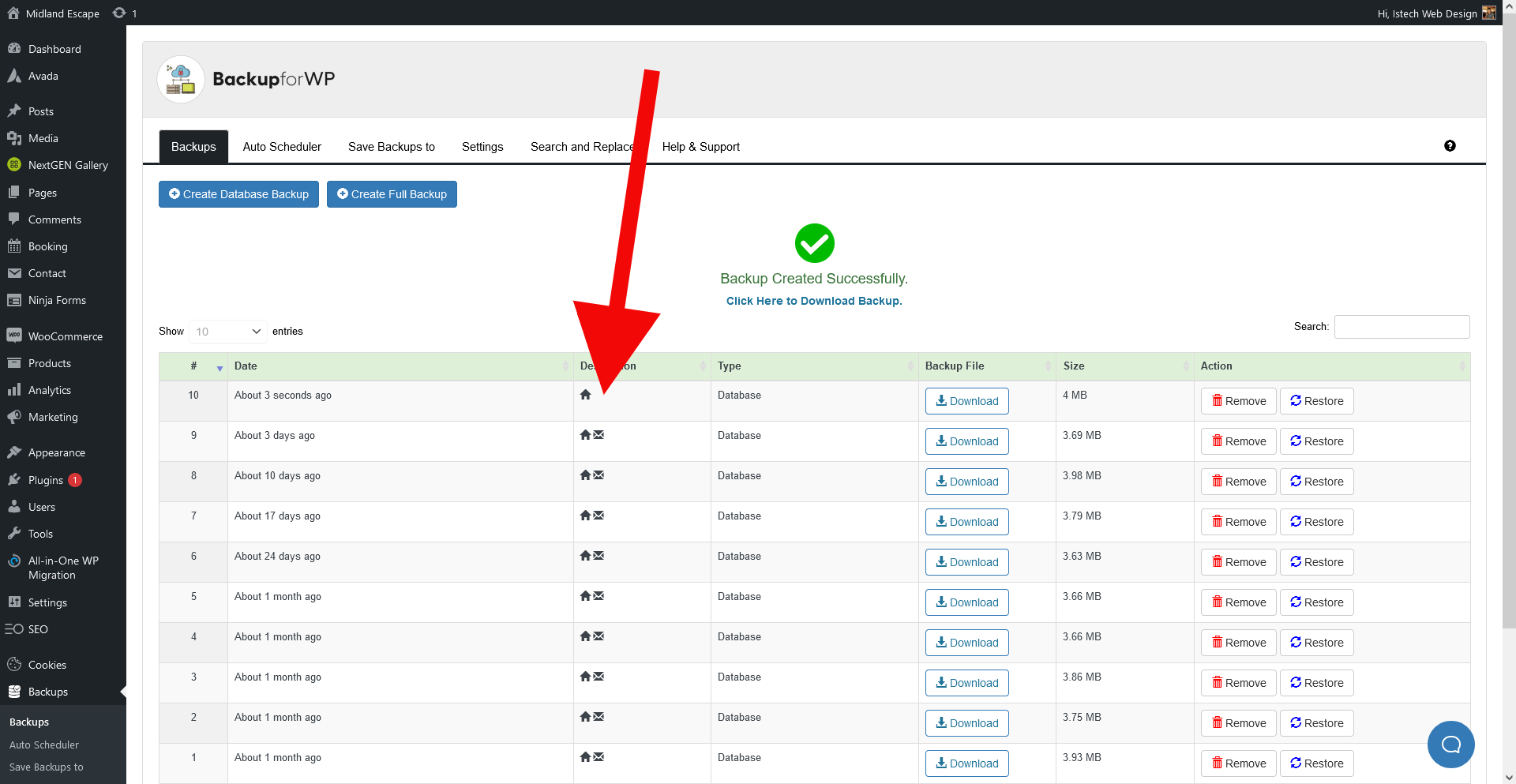Sort the table by the # column
Screen dimensions: 1516x784
pos(193,366)
